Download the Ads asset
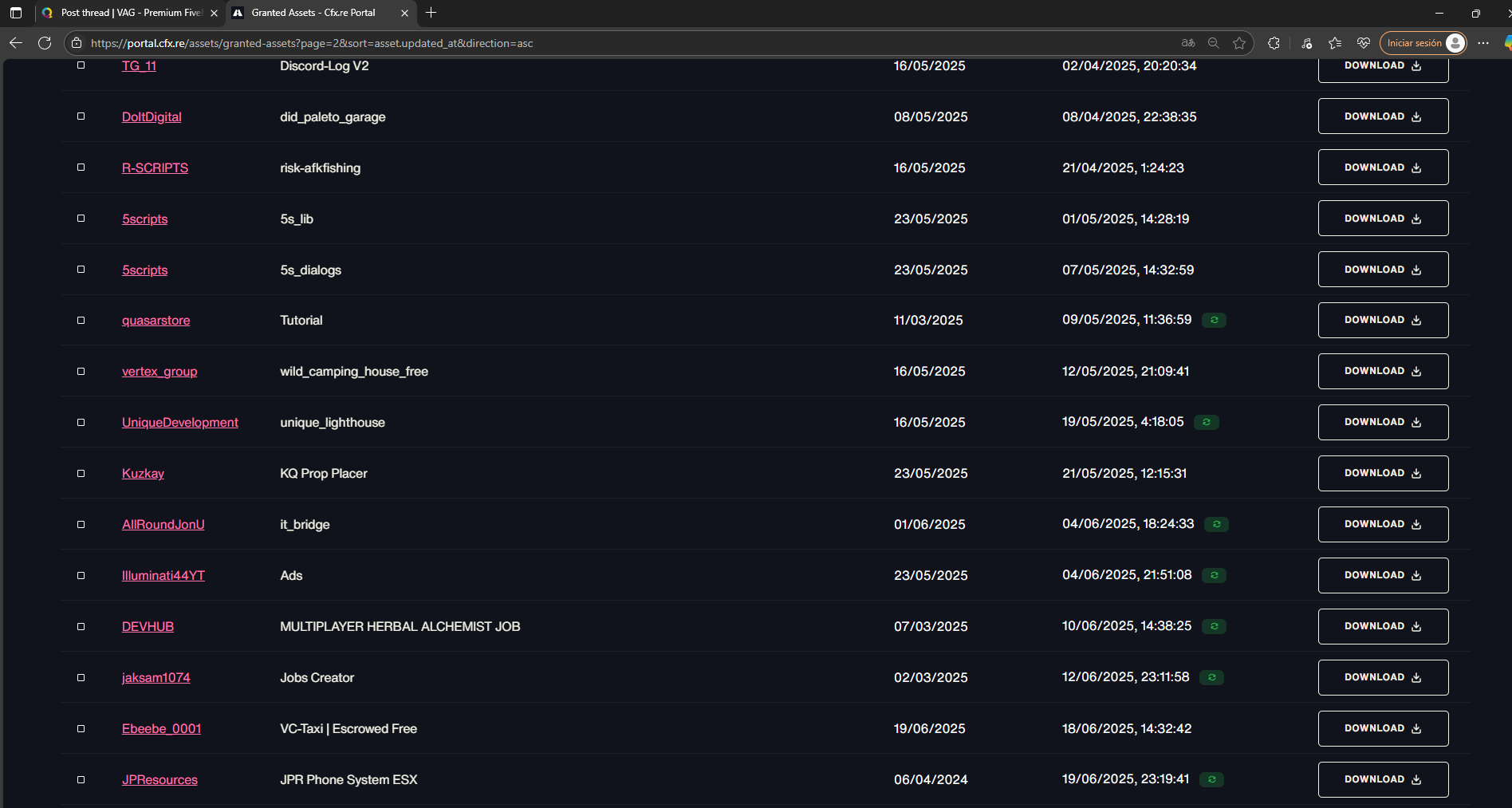The width and height of the screenshot is (1512, 808). pos(1383,575)
